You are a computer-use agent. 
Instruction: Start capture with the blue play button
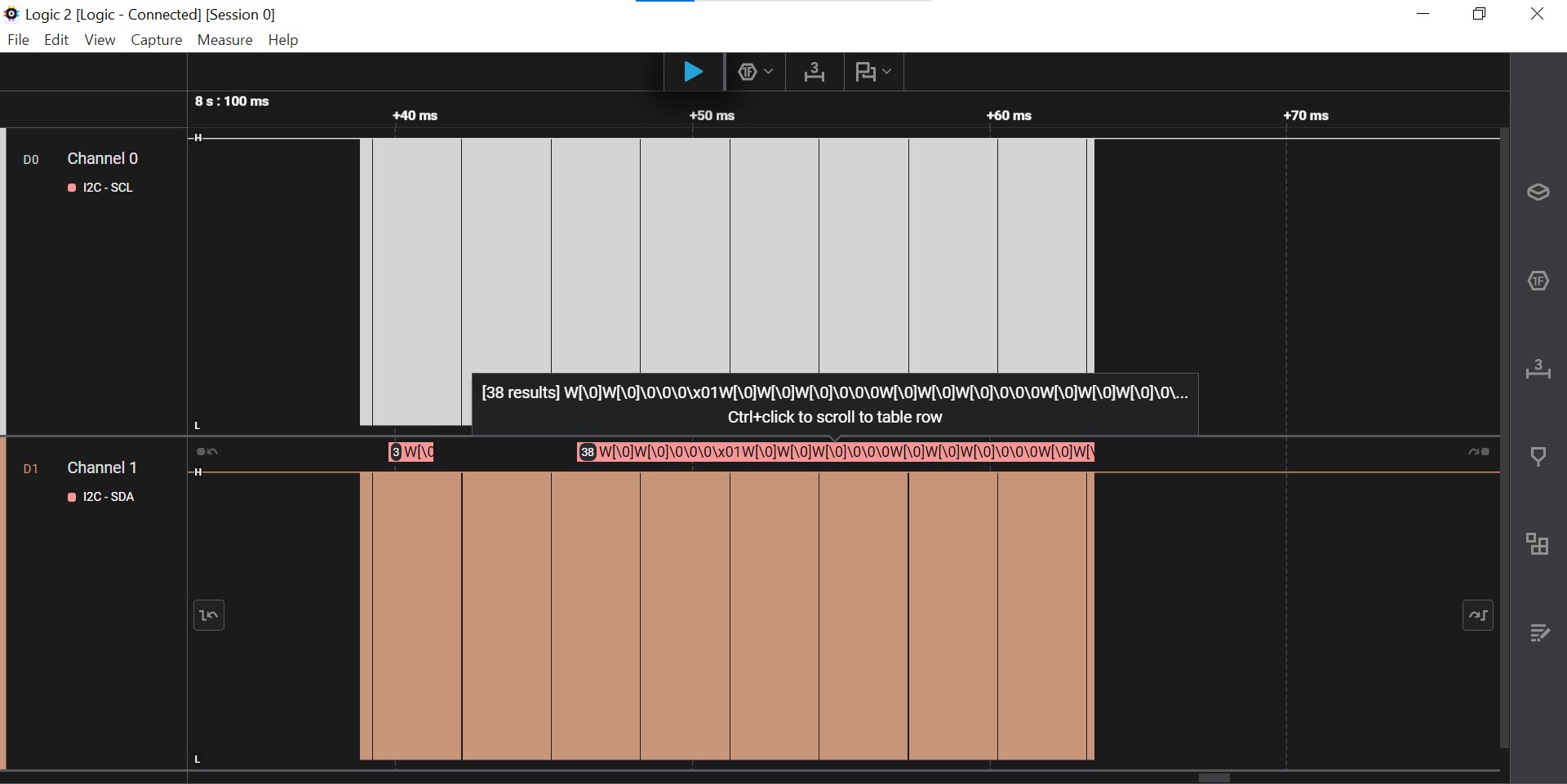coord(693,72)
